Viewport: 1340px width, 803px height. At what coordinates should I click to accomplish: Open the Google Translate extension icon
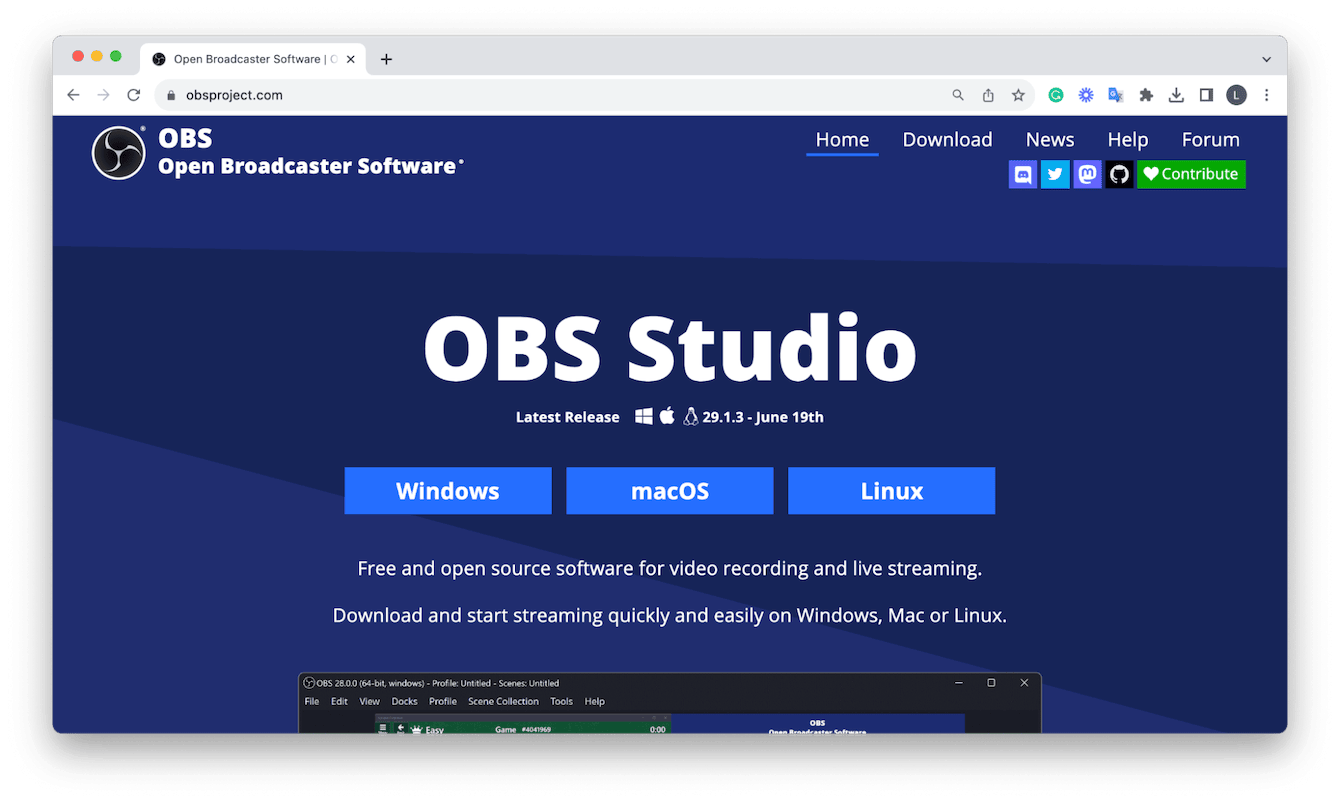1116,95
